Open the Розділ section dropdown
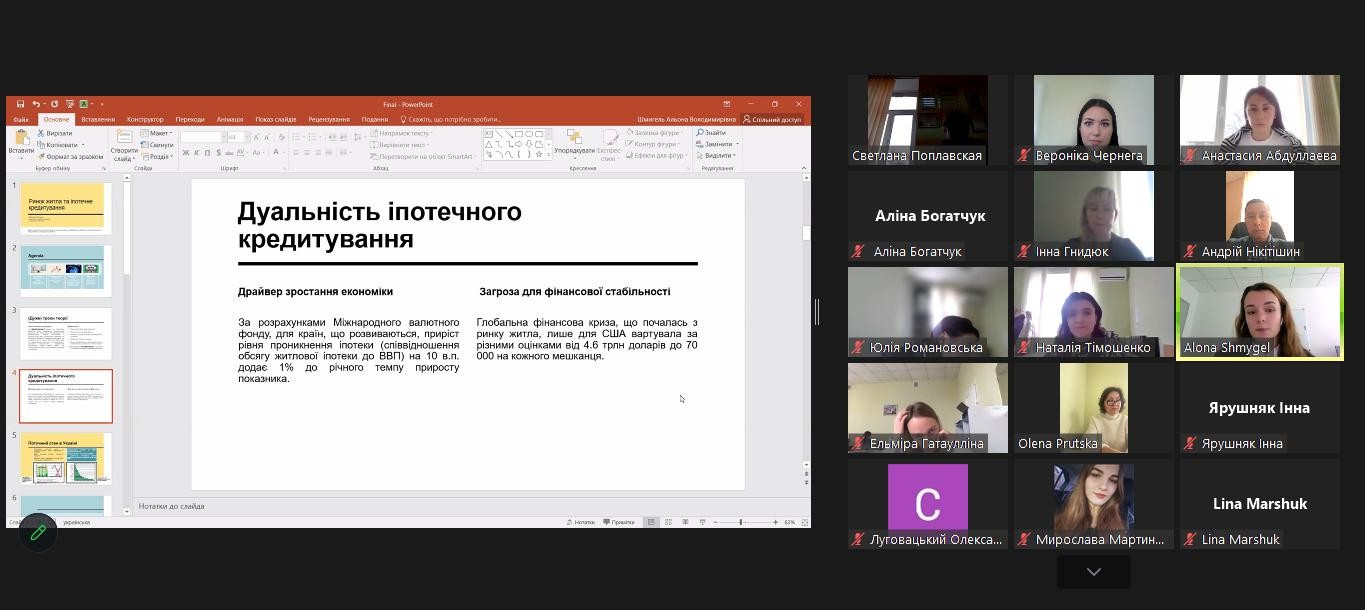This screenshot has width=1365, height=610. click(158, 157)
